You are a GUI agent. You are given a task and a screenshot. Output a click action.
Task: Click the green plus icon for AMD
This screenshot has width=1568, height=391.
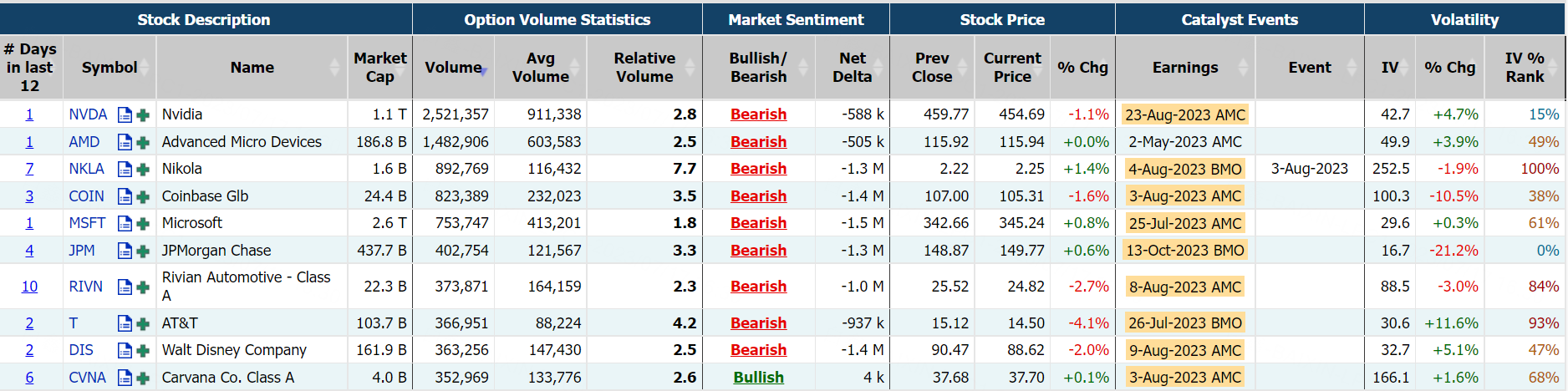(x=143, y=143)
